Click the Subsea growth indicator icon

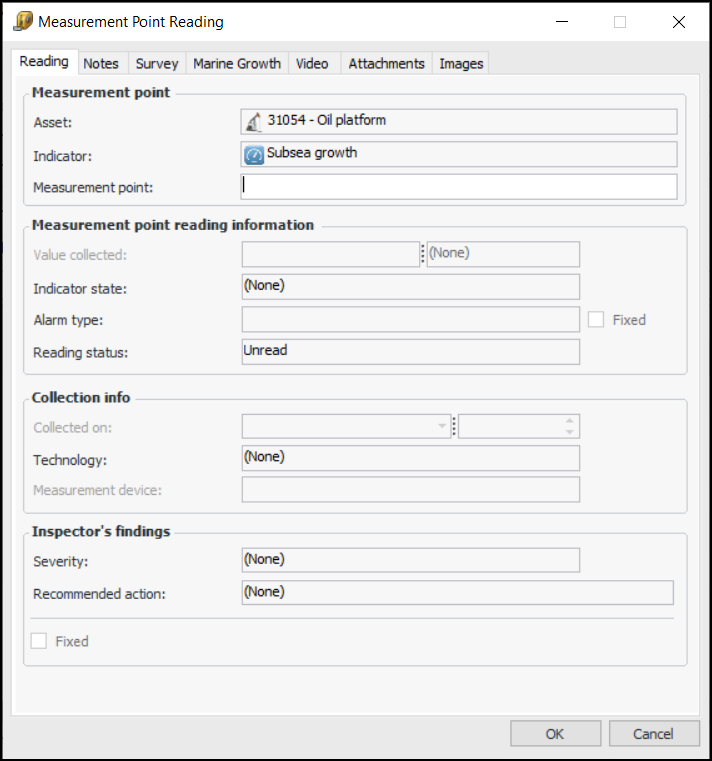(x=254, y=155)
